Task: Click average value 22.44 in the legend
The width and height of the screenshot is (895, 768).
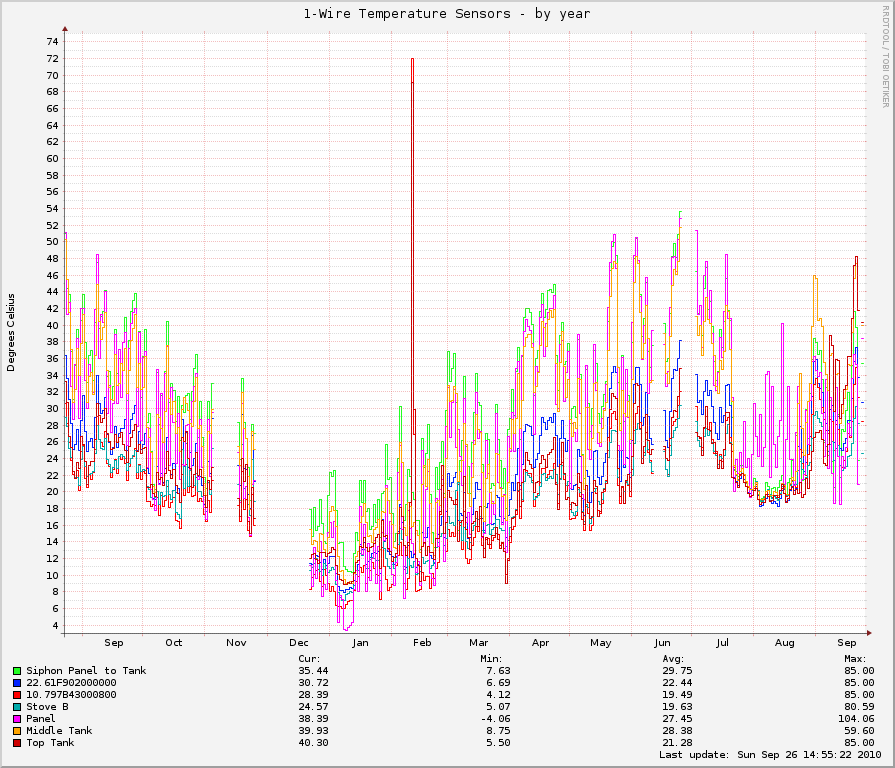Action: click(x=678, y=683)
